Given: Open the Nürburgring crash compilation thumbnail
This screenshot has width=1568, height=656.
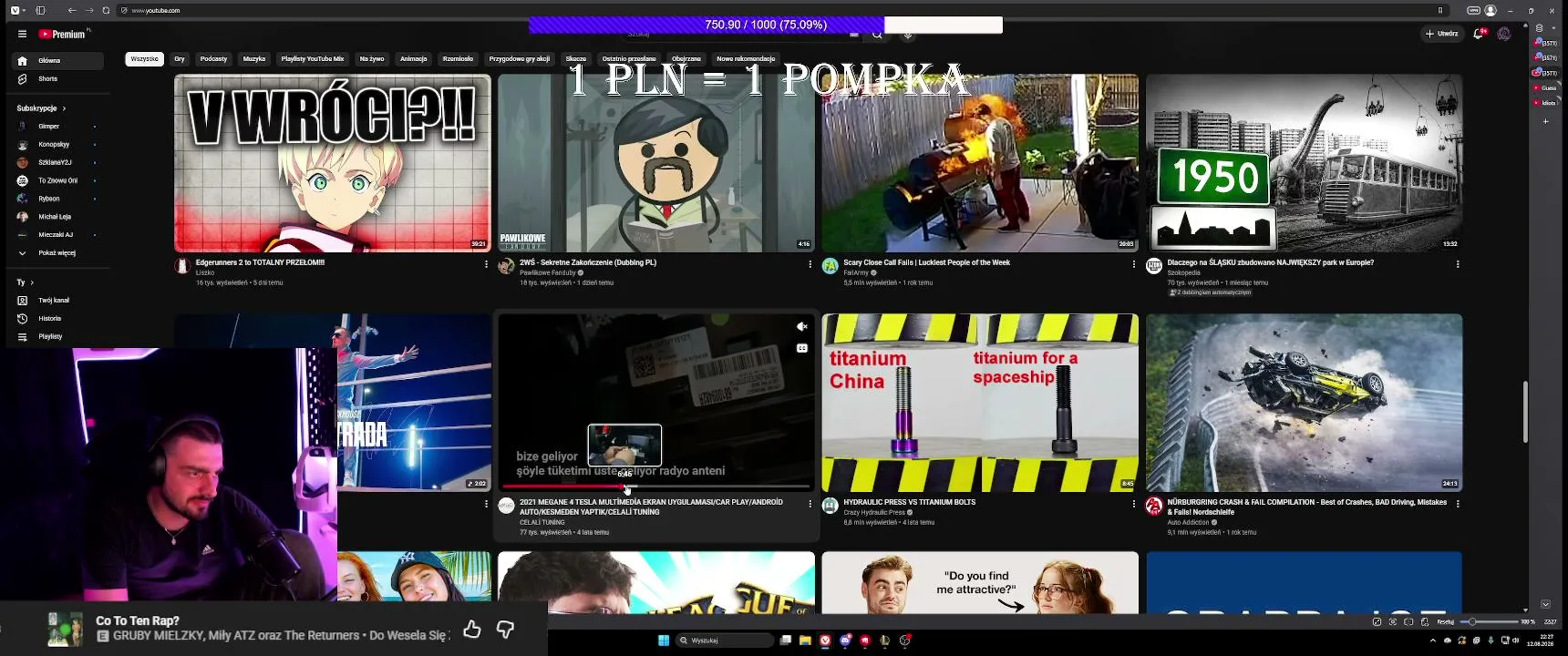Looking at the screenshot, I should (1305, 403).
